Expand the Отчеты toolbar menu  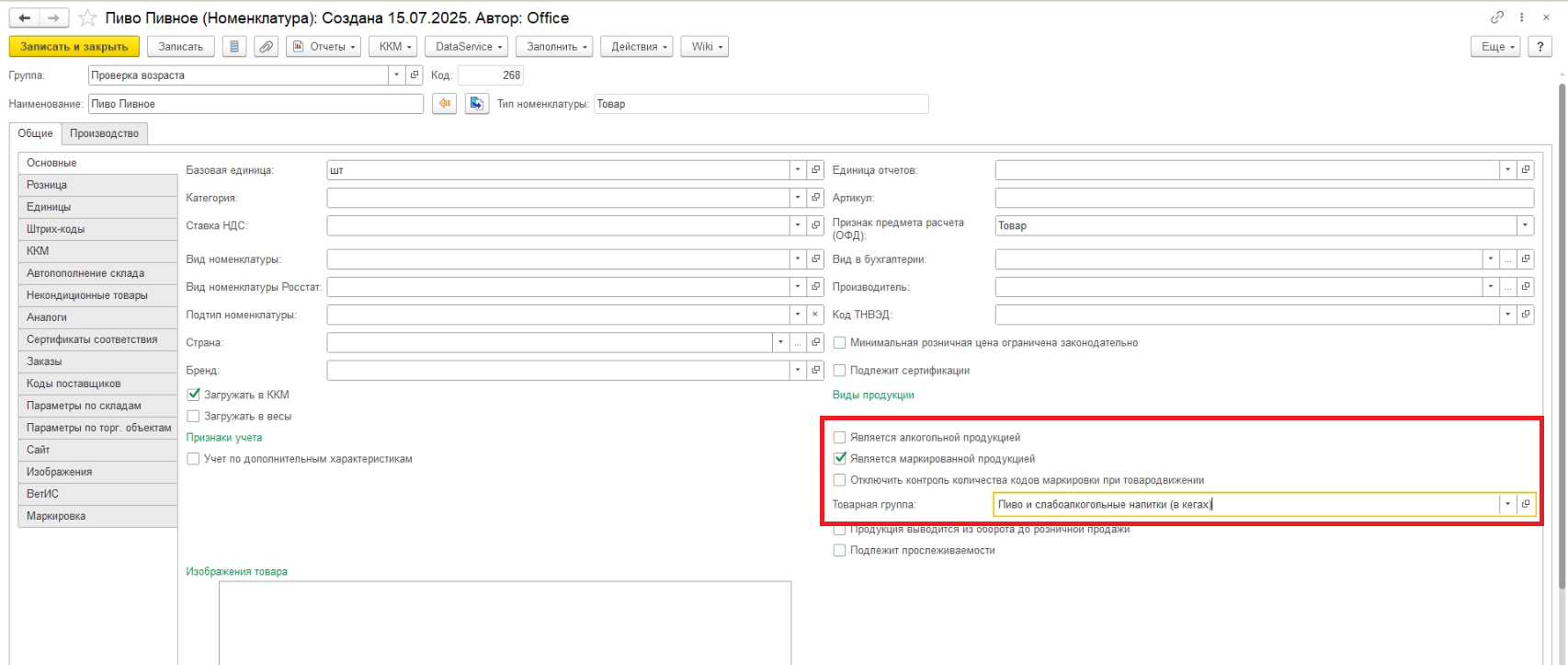click(x=324, y=47)
